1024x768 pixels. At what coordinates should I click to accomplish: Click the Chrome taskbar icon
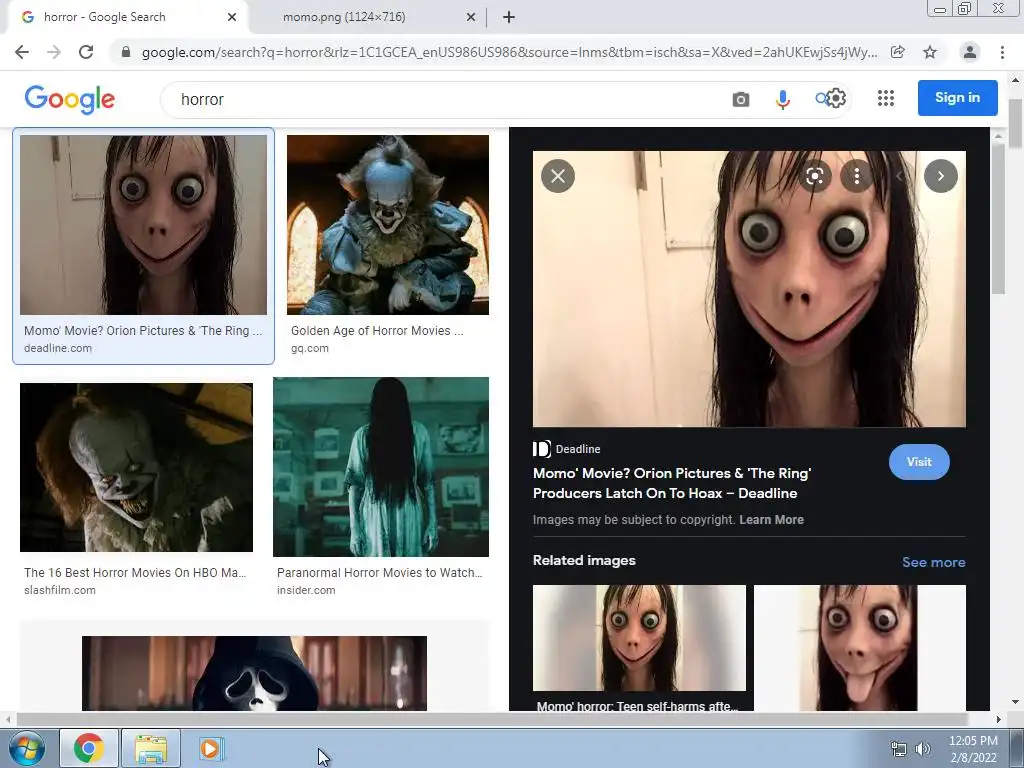click(89, 748)
